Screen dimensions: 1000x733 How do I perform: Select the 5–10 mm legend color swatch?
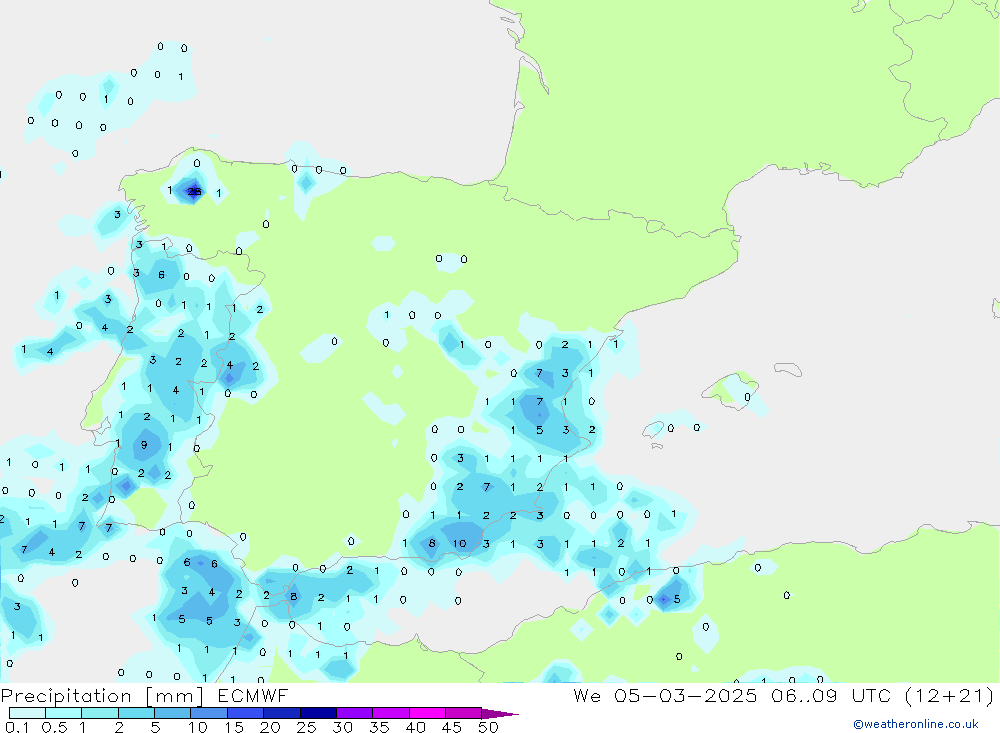point(173,713)
